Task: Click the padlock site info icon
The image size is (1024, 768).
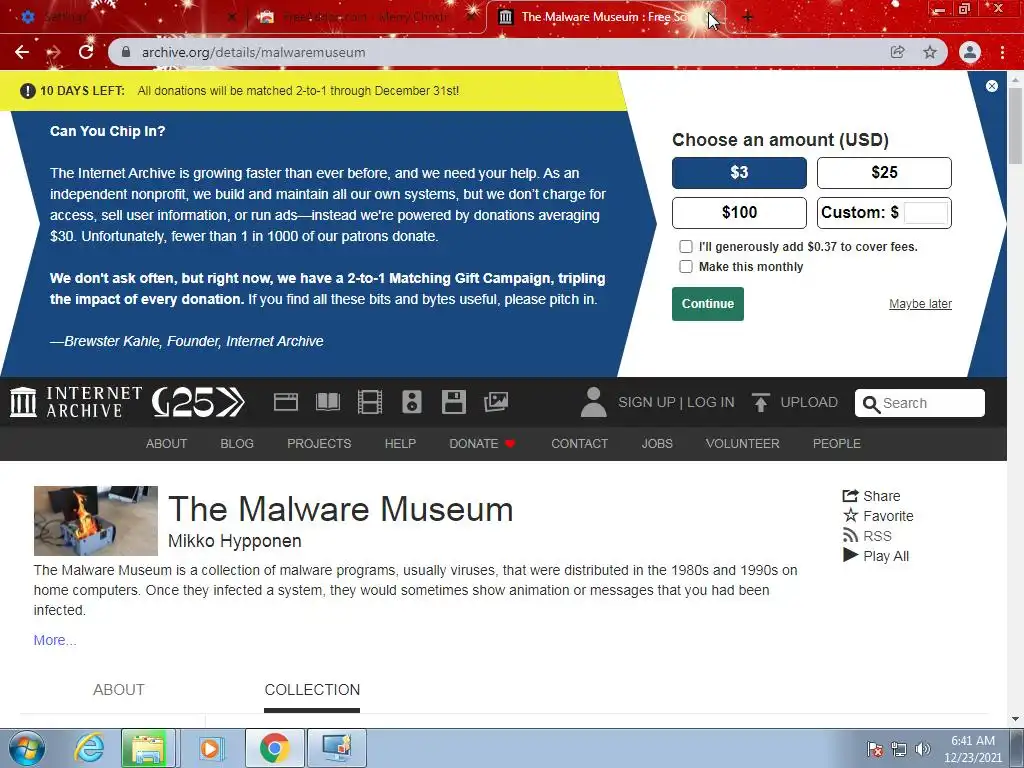Action: (x=126, y=52)
